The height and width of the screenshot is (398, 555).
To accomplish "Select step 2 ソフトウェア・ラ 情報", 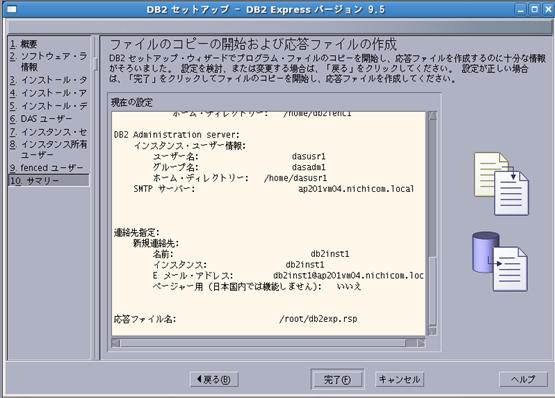I will [48, 61].
